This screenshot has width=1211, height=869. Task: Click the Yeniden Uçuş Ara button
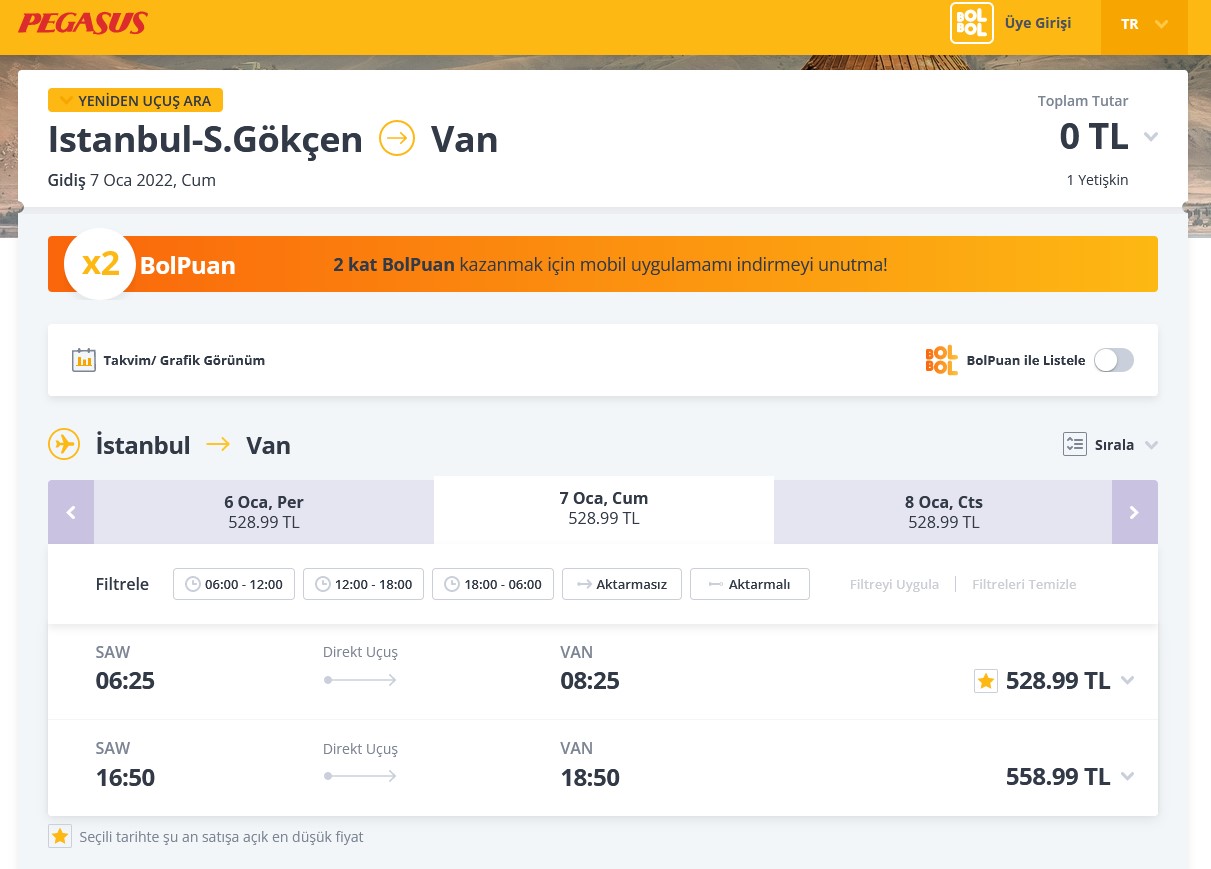point(135,100)
